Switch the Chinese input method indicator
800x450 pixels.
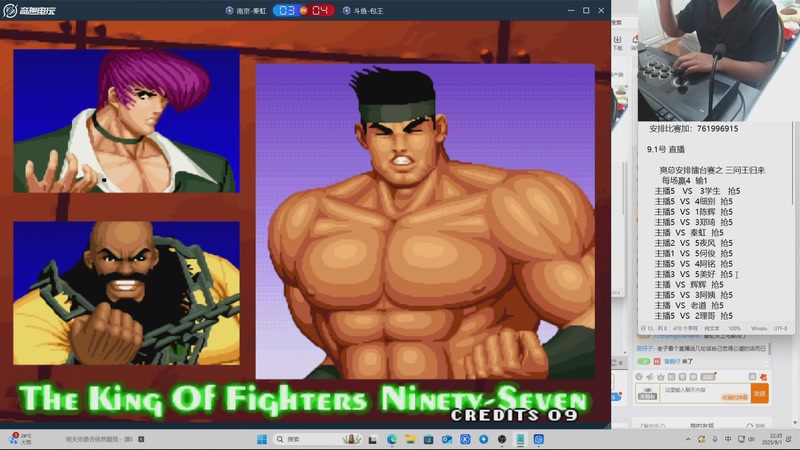pyautogui.click(x=728, y=439)
